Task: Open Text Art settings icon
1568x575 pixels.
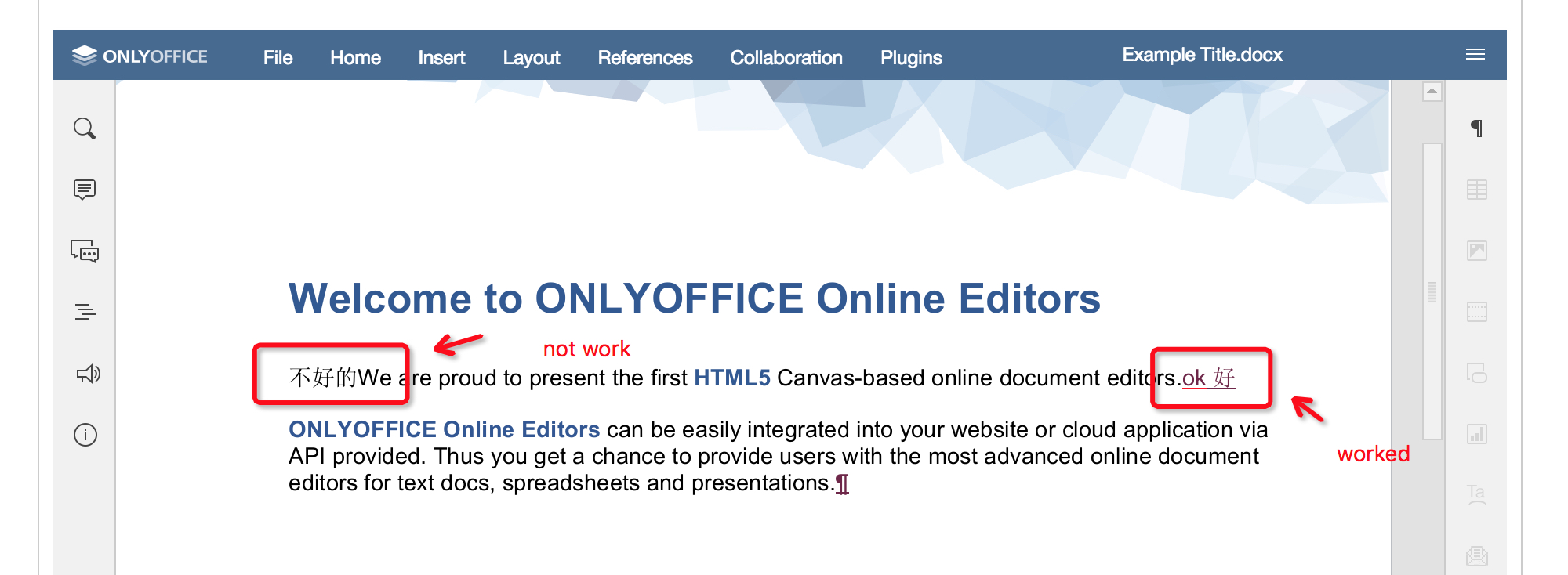Action: [1477, 494]
